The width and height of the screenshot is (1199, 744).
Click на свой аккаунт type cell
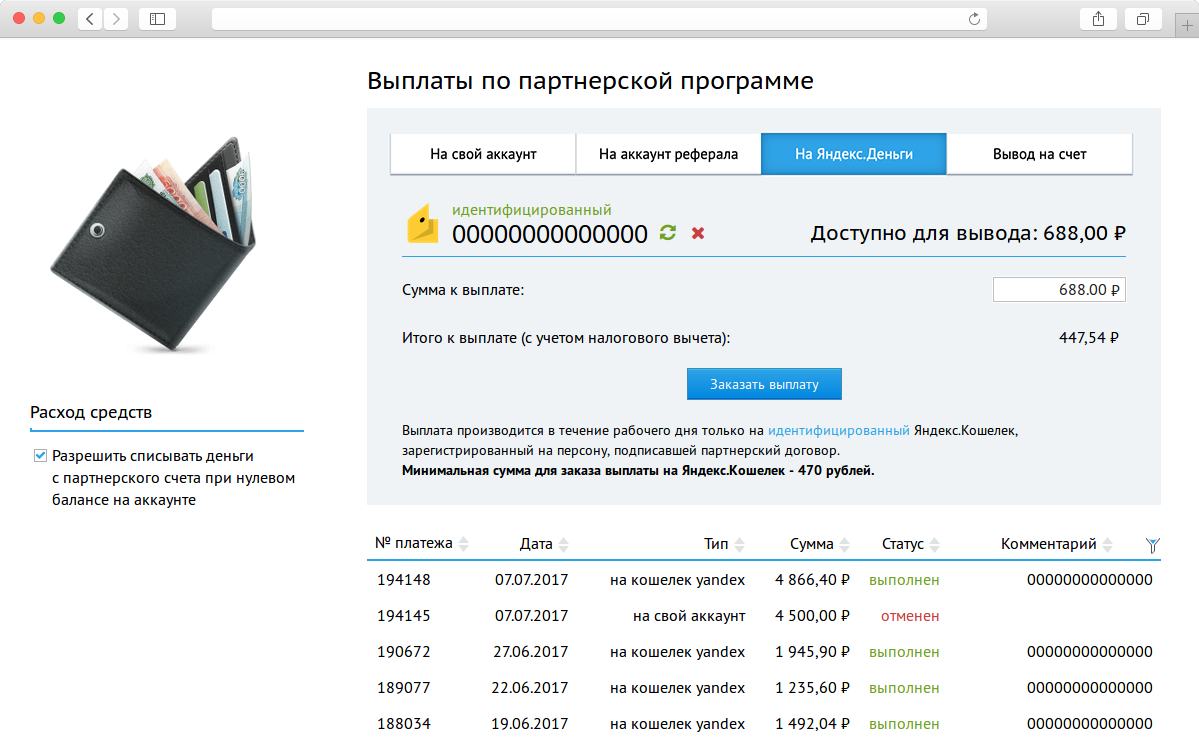tap(689, 616)
